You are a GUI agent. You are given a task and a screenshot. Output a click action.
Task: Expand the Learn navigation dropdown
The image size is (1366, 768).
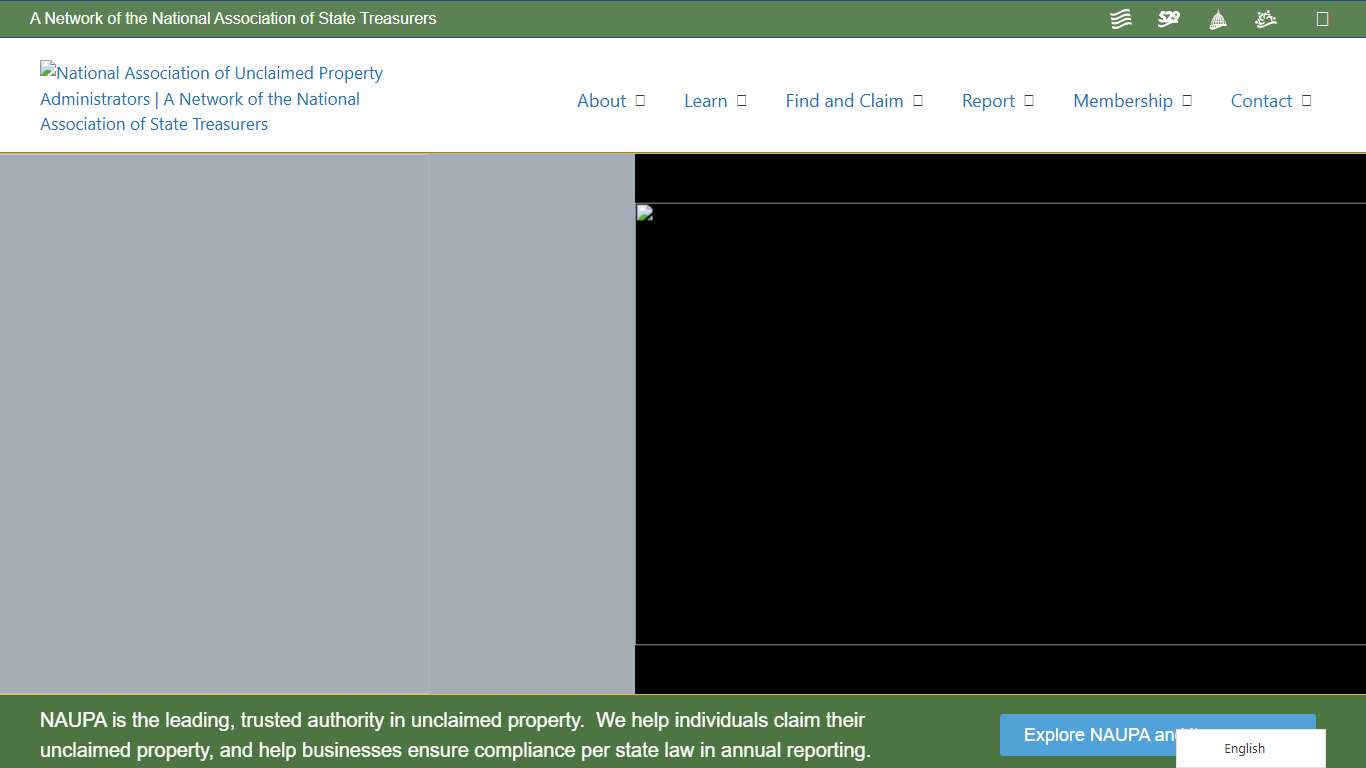740,100
